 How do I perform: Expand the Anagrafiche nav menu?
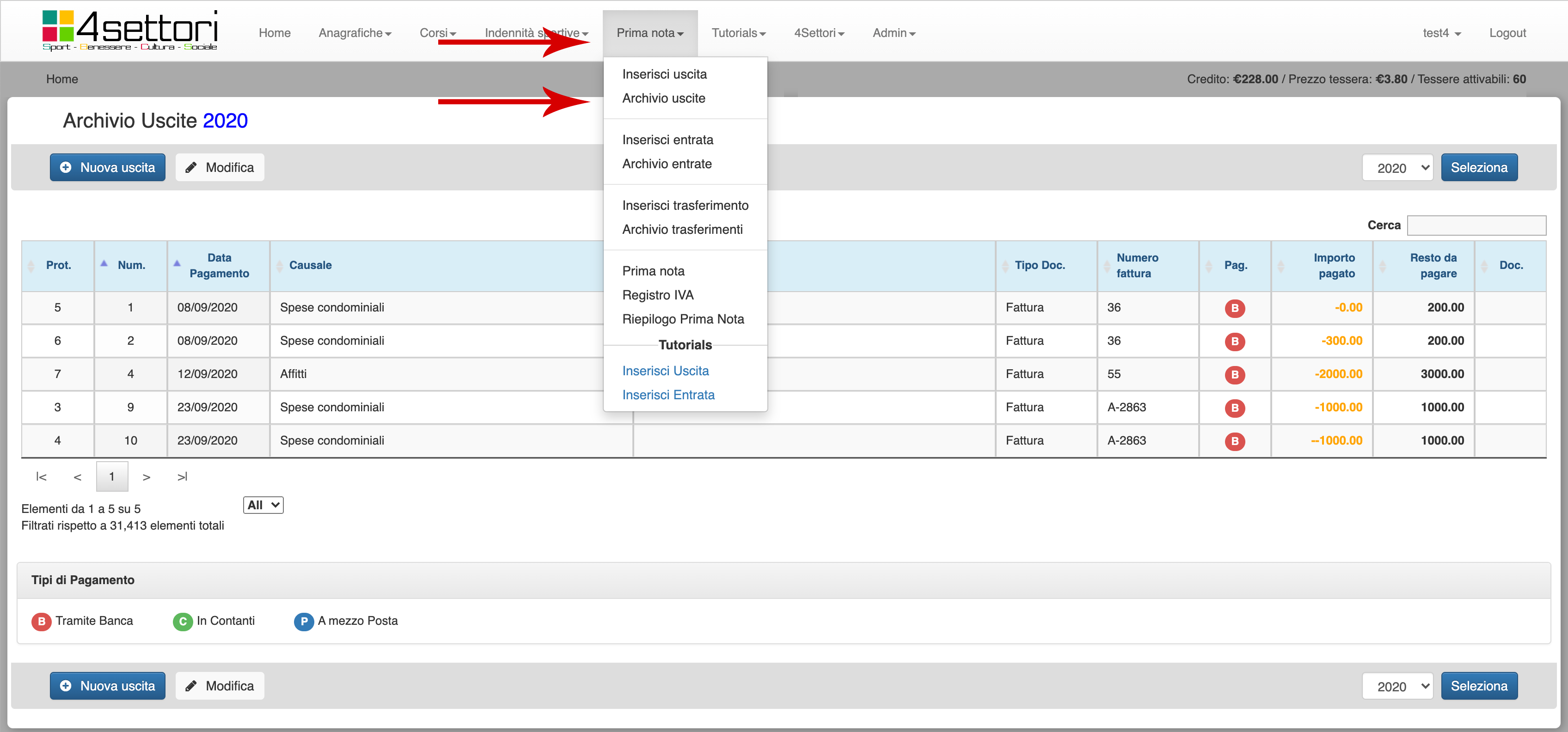point(354,33)
